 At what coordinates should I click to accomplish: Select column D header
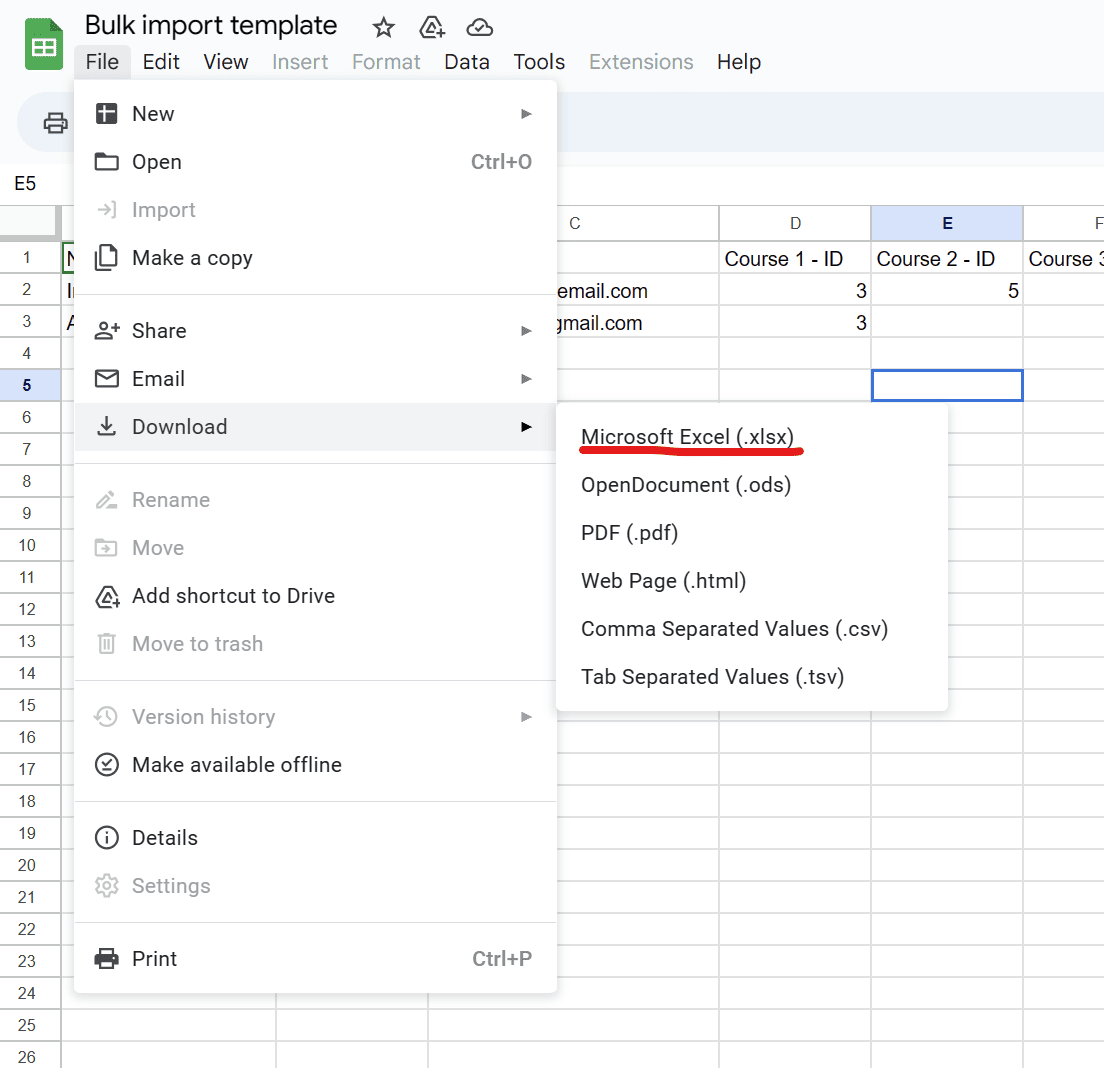coord(795,223)
